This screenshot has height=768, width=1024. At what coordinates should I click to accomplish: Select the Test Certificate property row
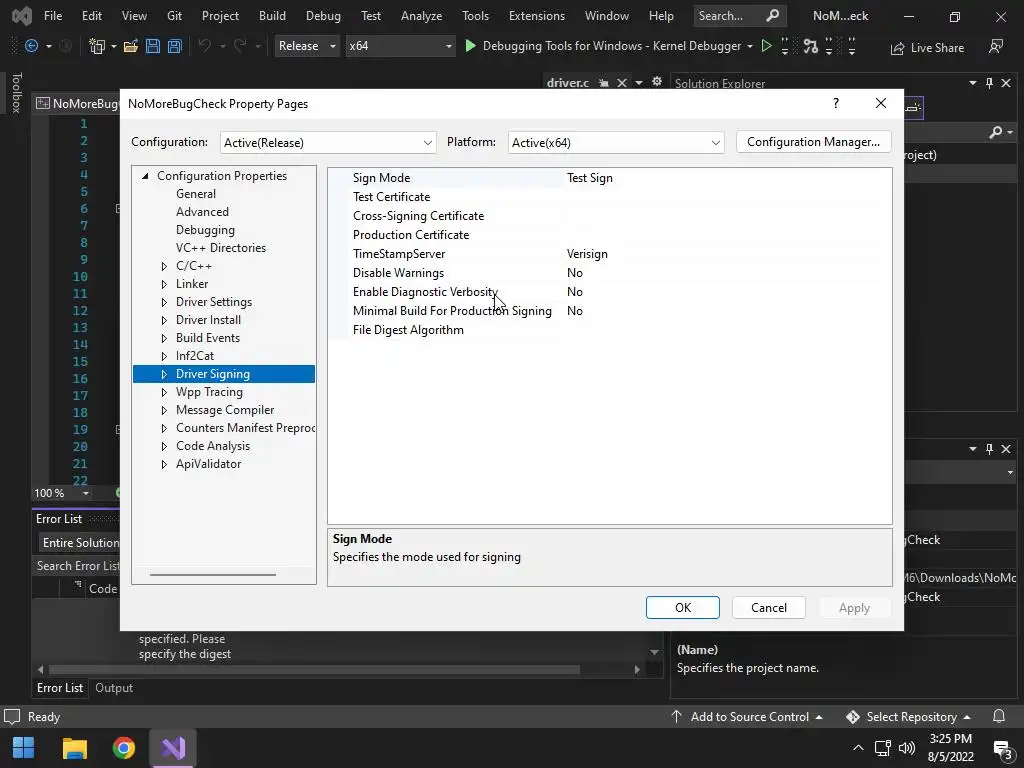click(x=610, y=197)
